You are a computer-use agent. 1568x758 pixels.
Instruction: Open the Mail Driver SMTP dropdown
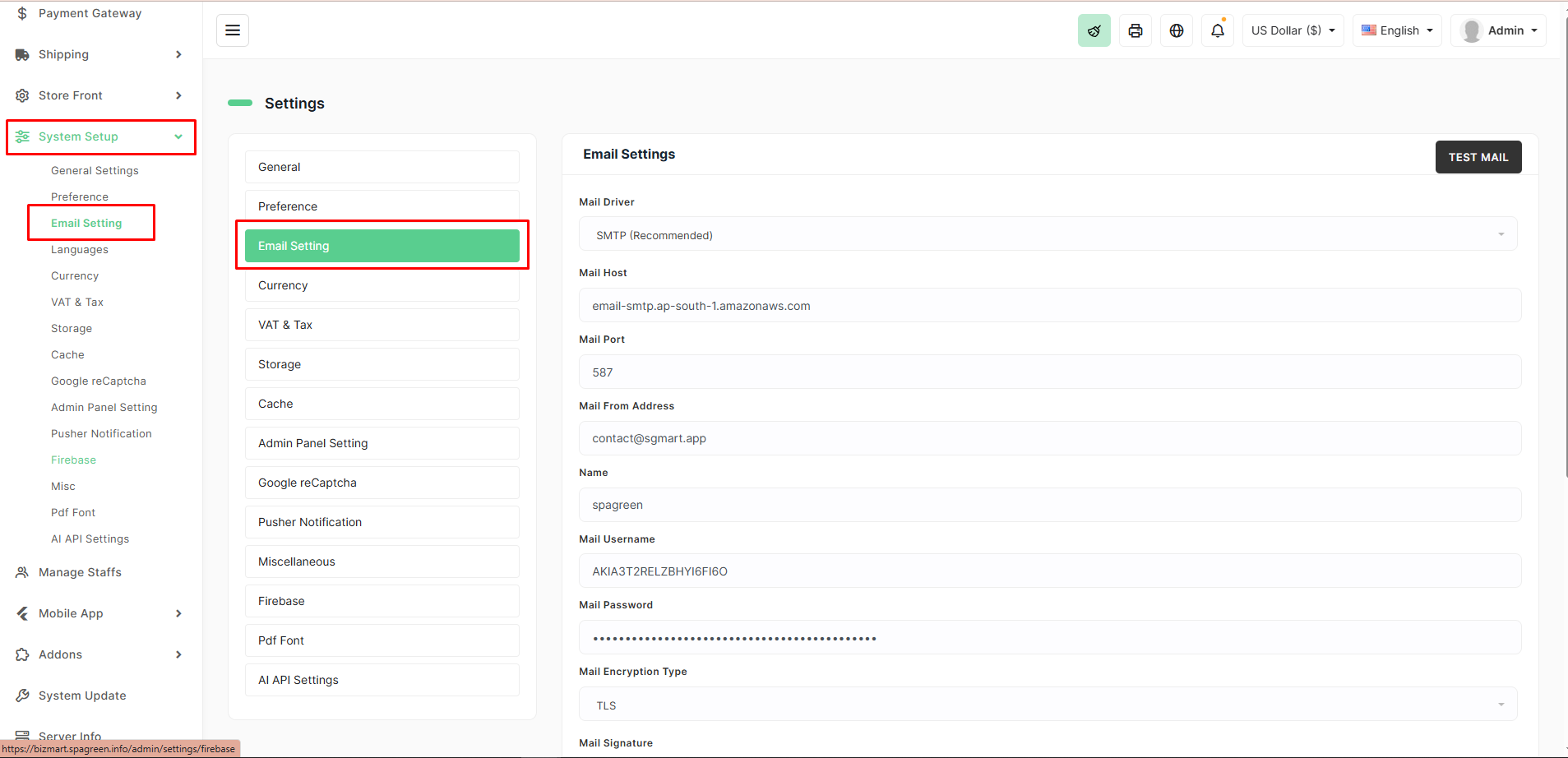click(x=1048, y=234)
